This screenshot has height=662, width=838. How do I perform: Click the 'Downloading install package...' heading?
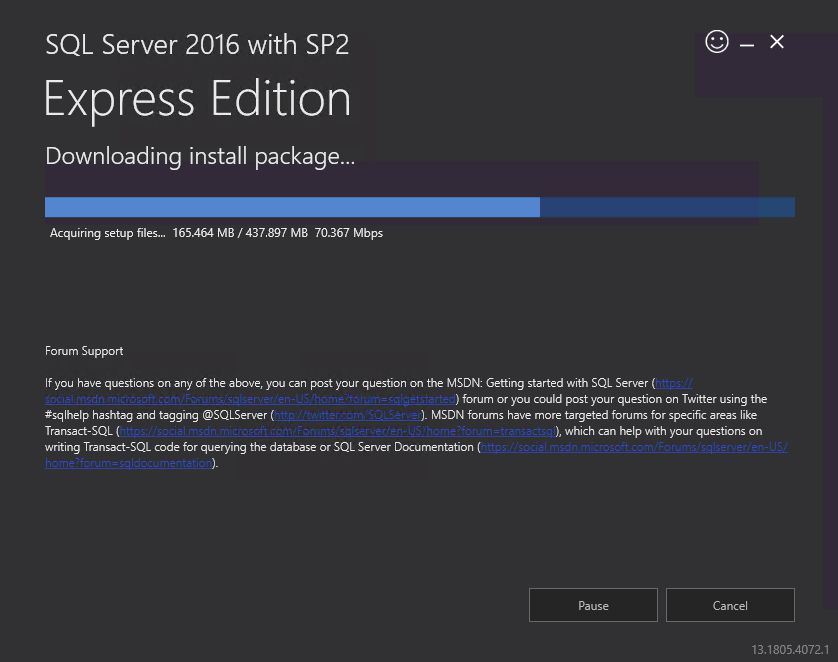(200, 157)
